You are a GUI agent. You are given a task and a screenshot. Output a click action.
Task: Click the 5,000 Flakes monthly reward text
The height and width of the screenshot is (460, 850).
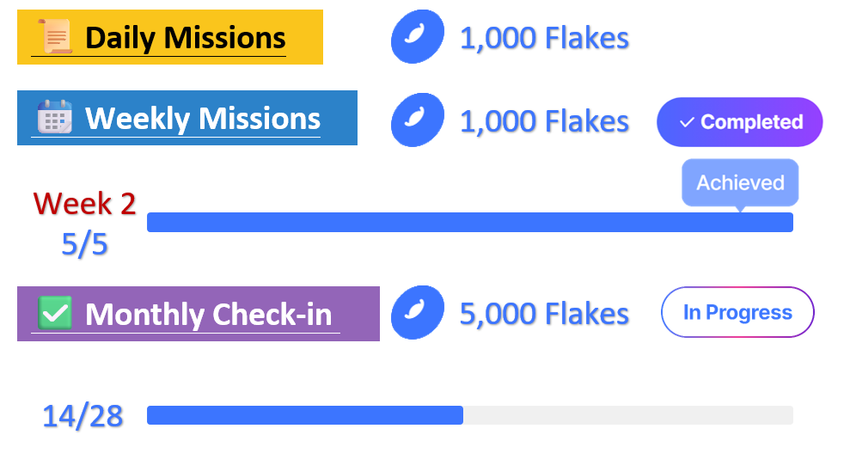(544, 314)
